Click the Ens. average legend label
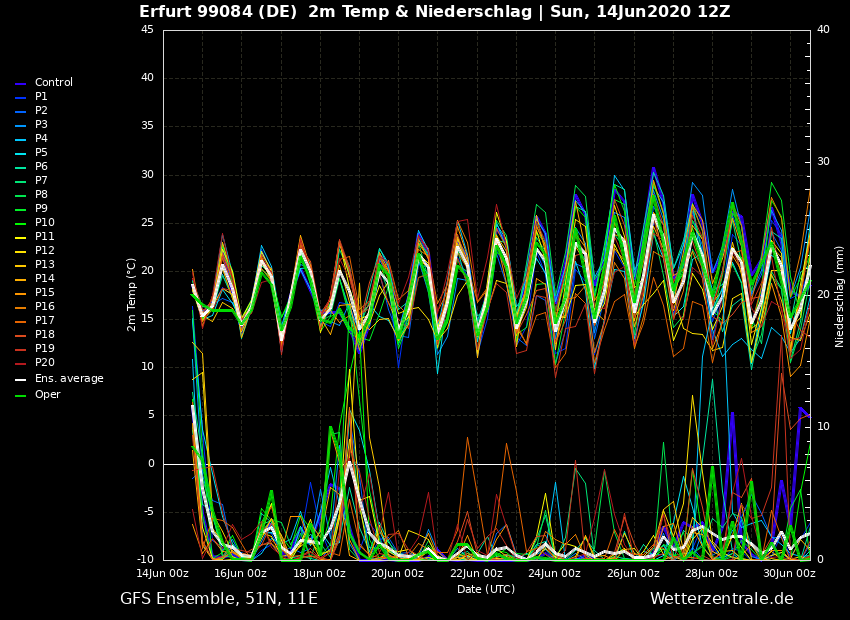This screenshot has width=850, height=620. pyautogui.click(x=69, y=379)
